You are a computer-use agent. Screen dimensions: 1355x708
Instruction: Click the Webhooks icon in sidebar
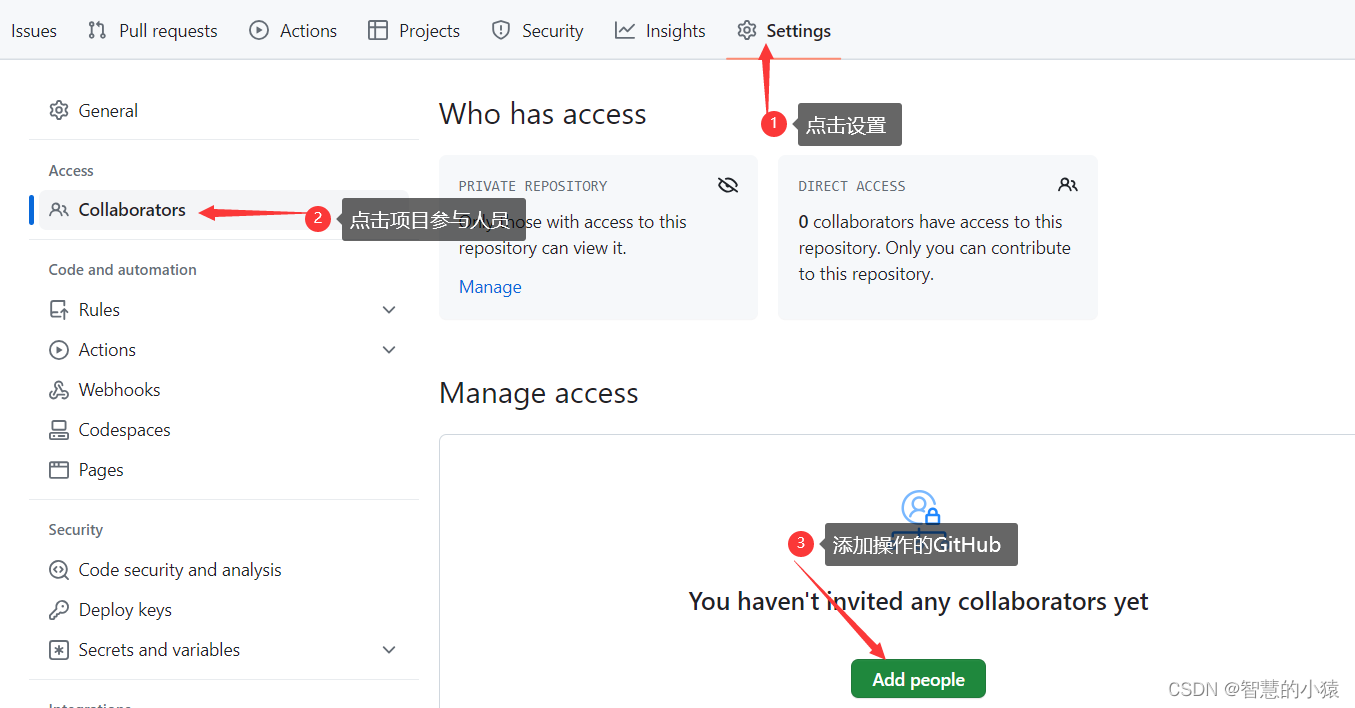tap(58, 389)
